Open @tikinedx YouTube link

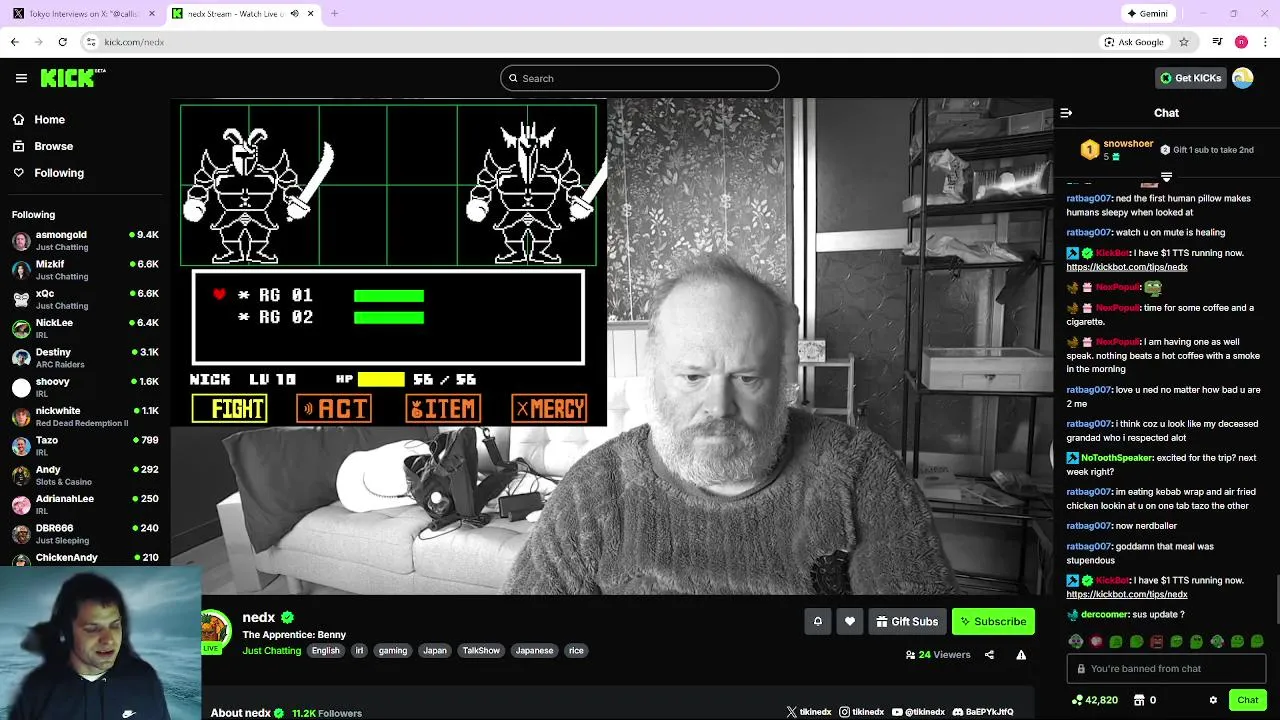(x=918, y=712)
